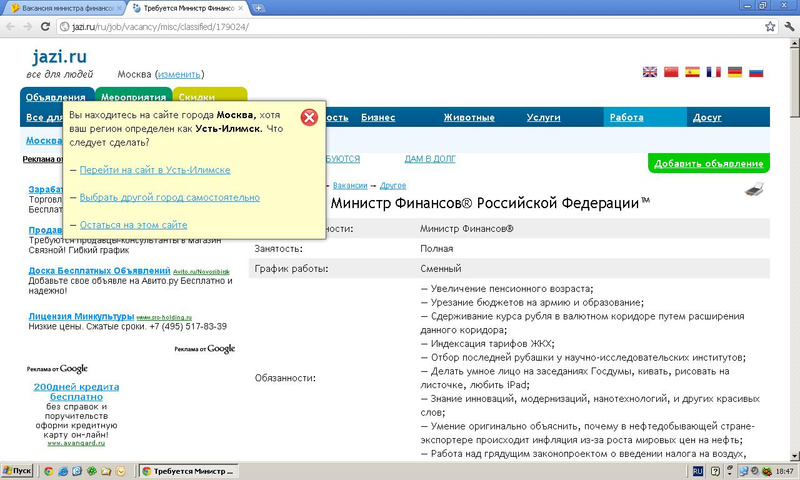Switch site language to French flag
This screenshot has width=800, height=480.
coord(713,72)
